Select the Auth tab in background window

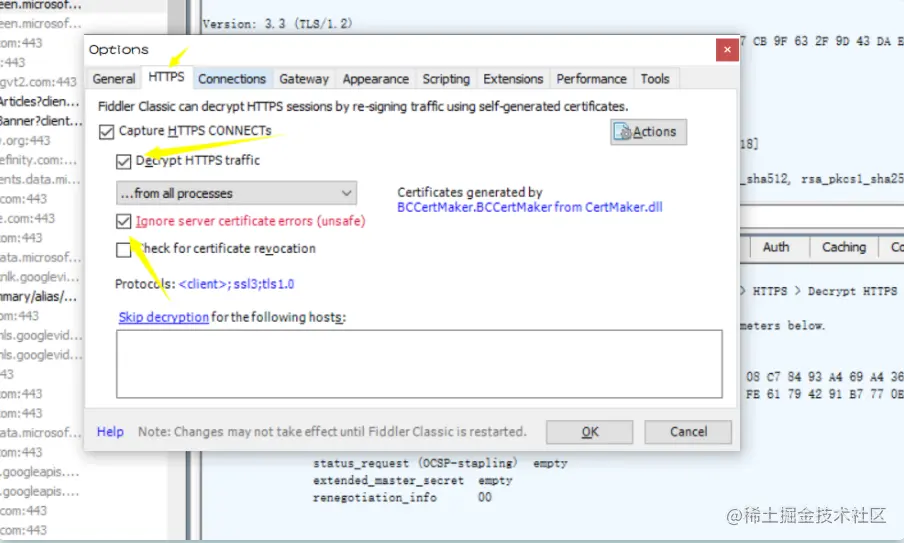[x=775, y=247]
